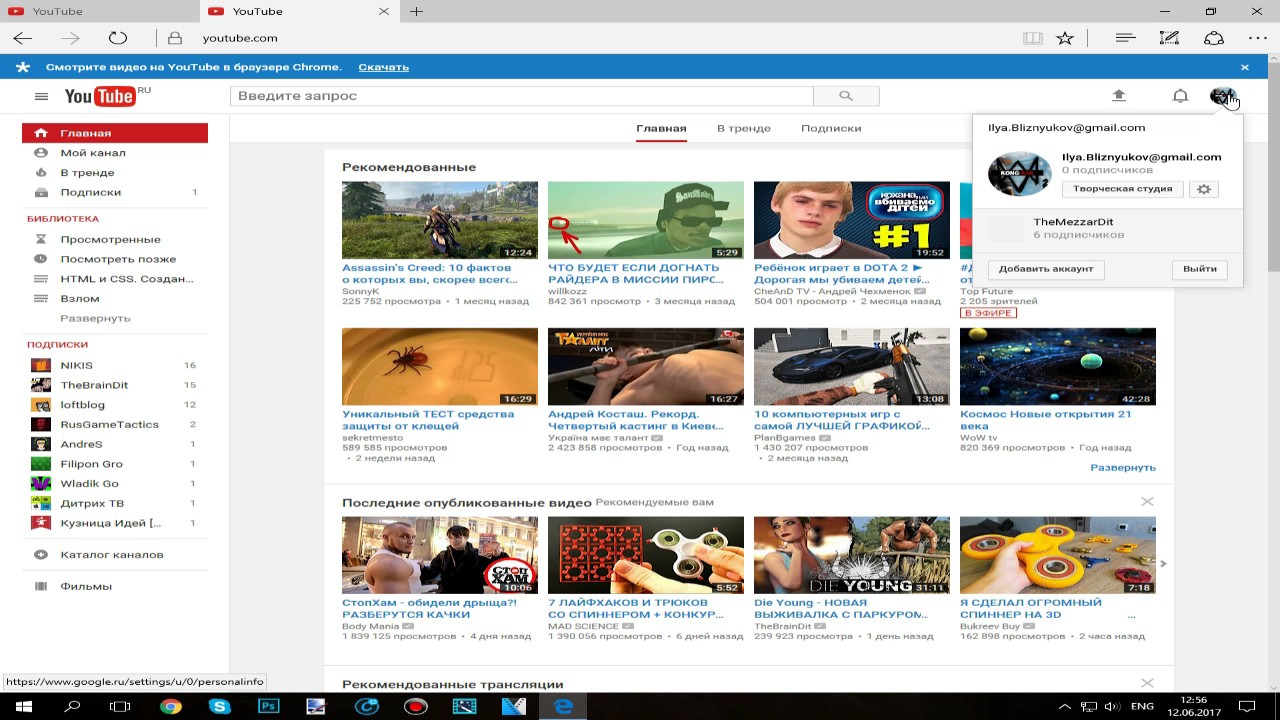This screenshot has height=720, width=1280.
Task: Open the notifications bell
Action: pyautogui.click(x=1180, y=95)
